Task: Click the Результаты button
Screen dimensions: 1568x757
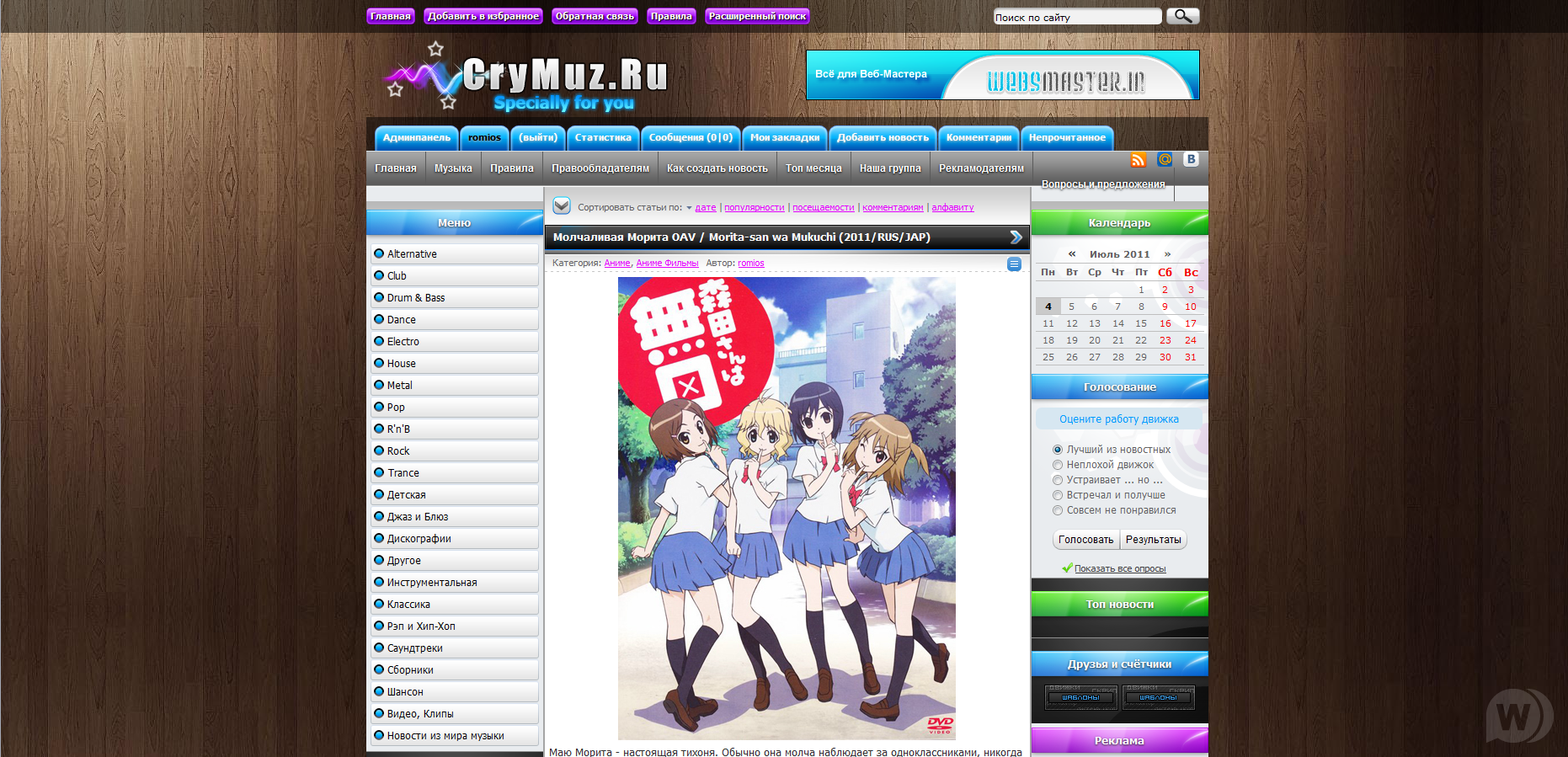Action: pyautogui.click(x=1154, y=540)
